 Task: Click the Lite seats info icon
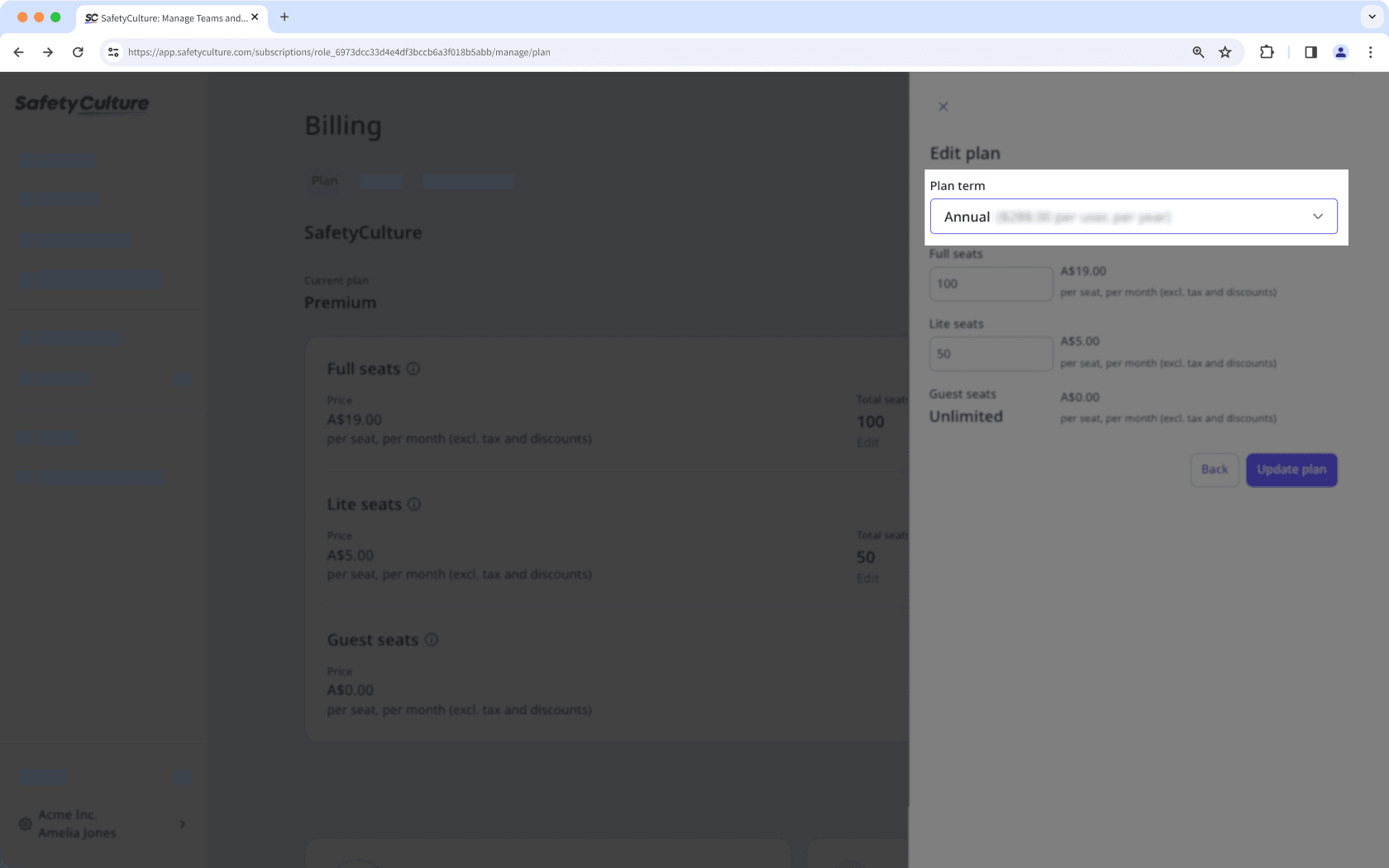tap(414, 503)
